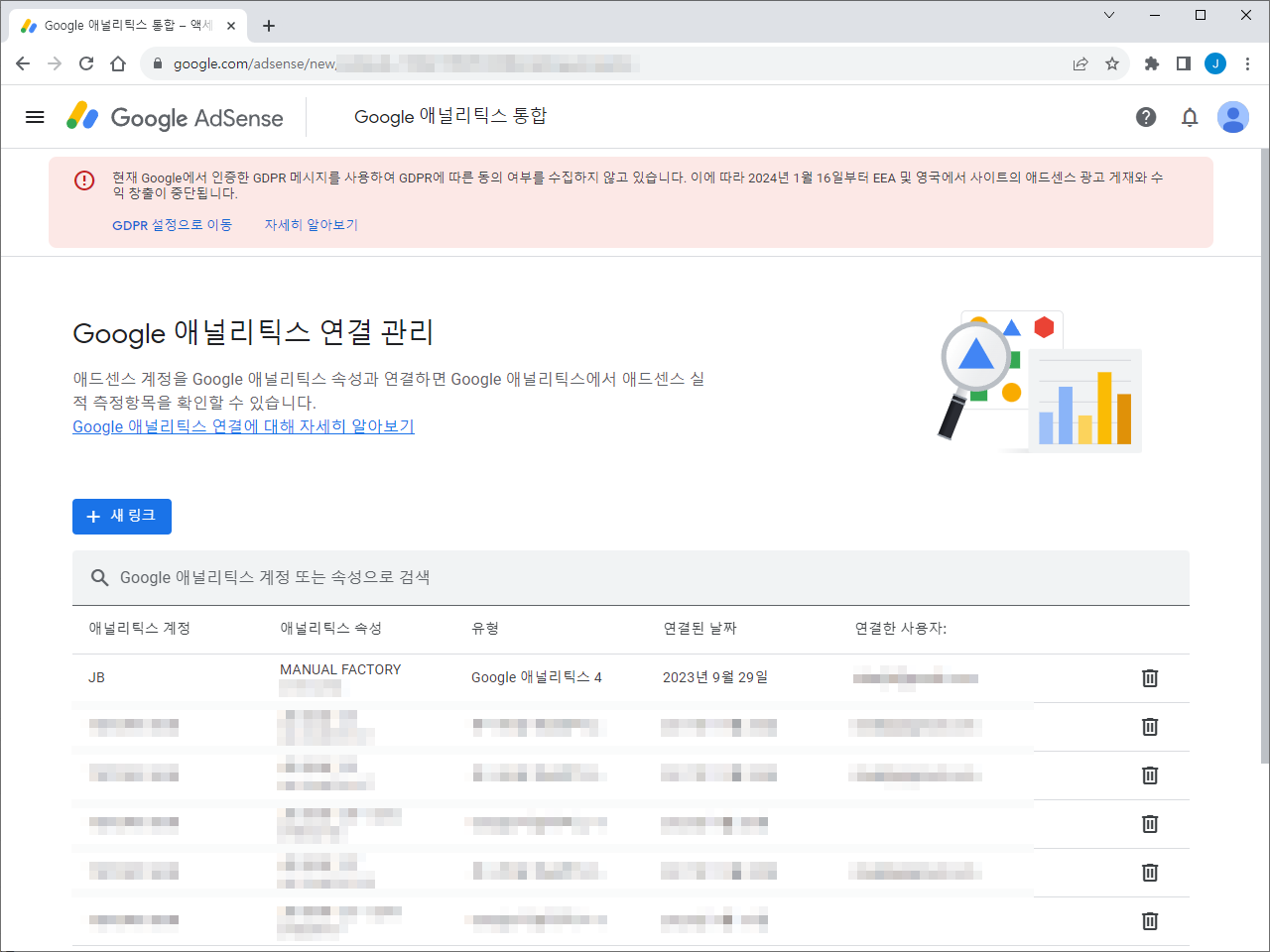Open Google 애널리틱스 연결에 대해 자세히 알아보기 link
The image size is (1270, 952).
tap(243, 426)
